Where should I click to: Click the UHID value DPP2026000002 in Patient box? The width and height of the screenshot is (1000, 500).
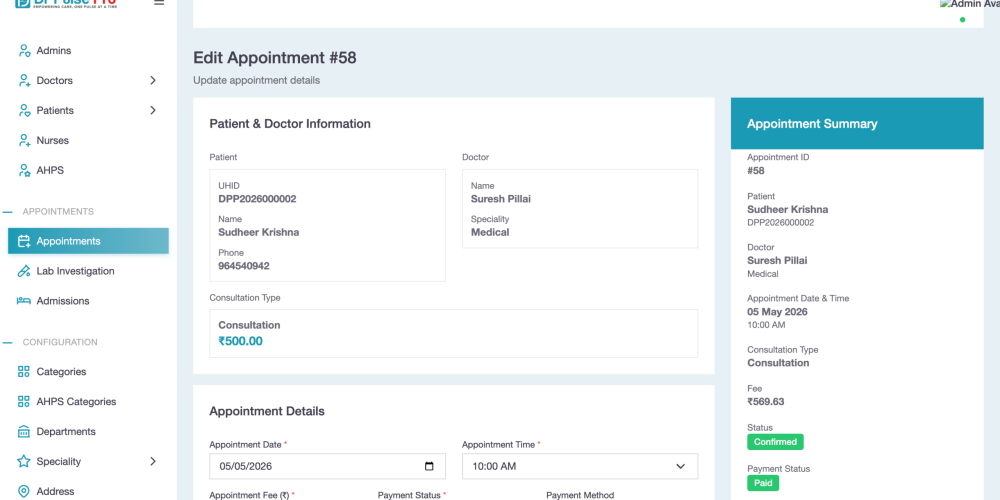pos(257,199)
